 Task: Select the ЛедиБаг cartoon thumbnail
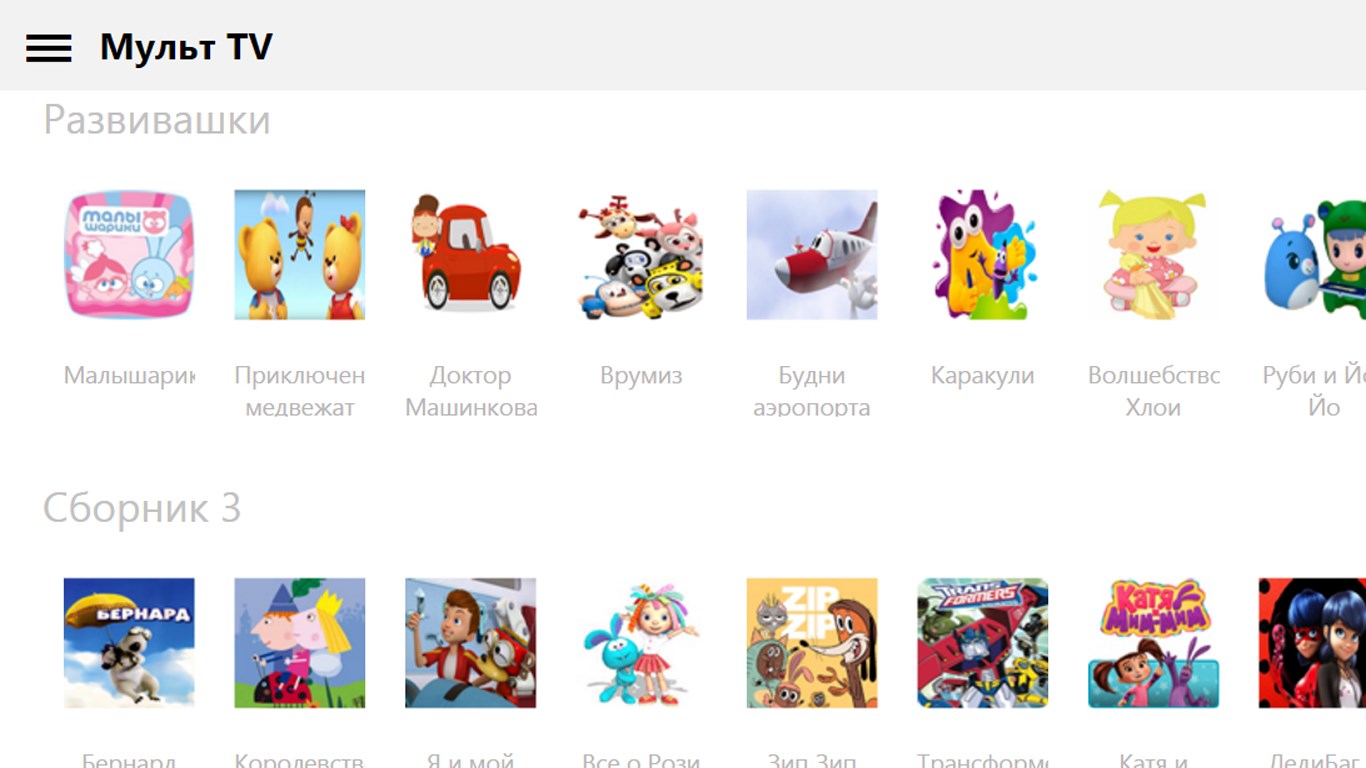[1312, 643]
